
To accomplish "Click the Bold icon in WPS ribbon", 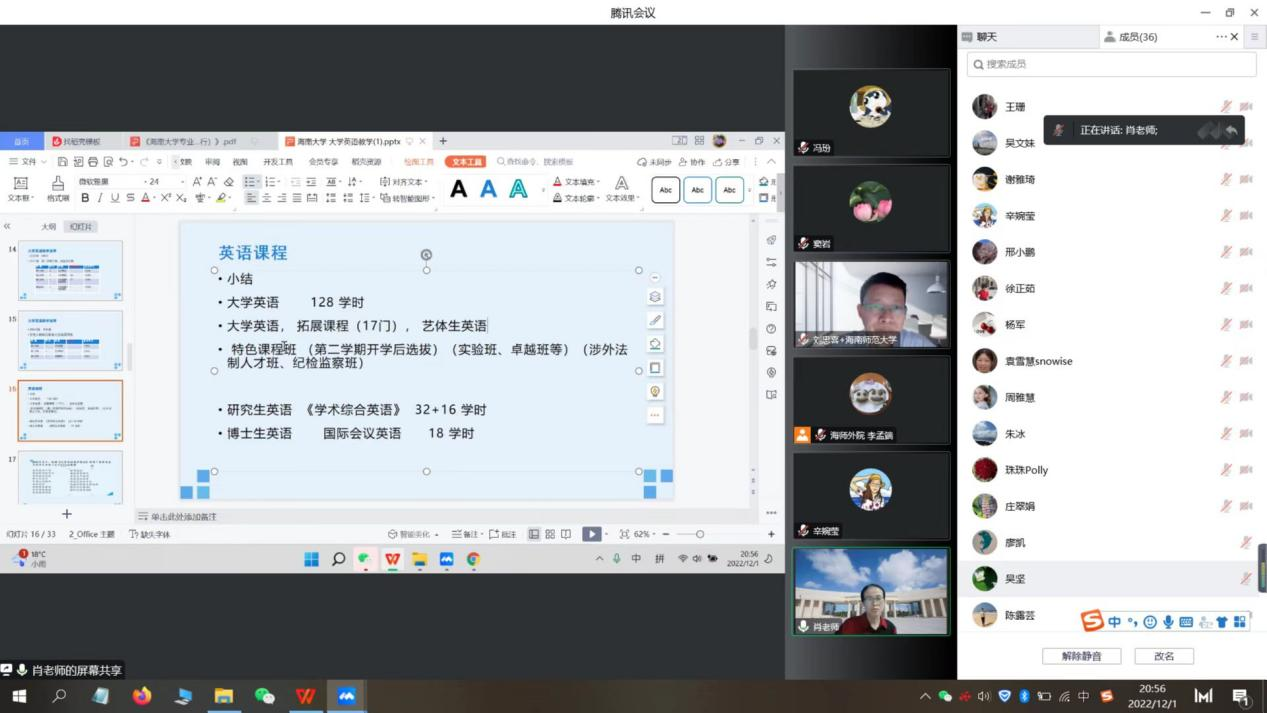I will tap(85, 198).
